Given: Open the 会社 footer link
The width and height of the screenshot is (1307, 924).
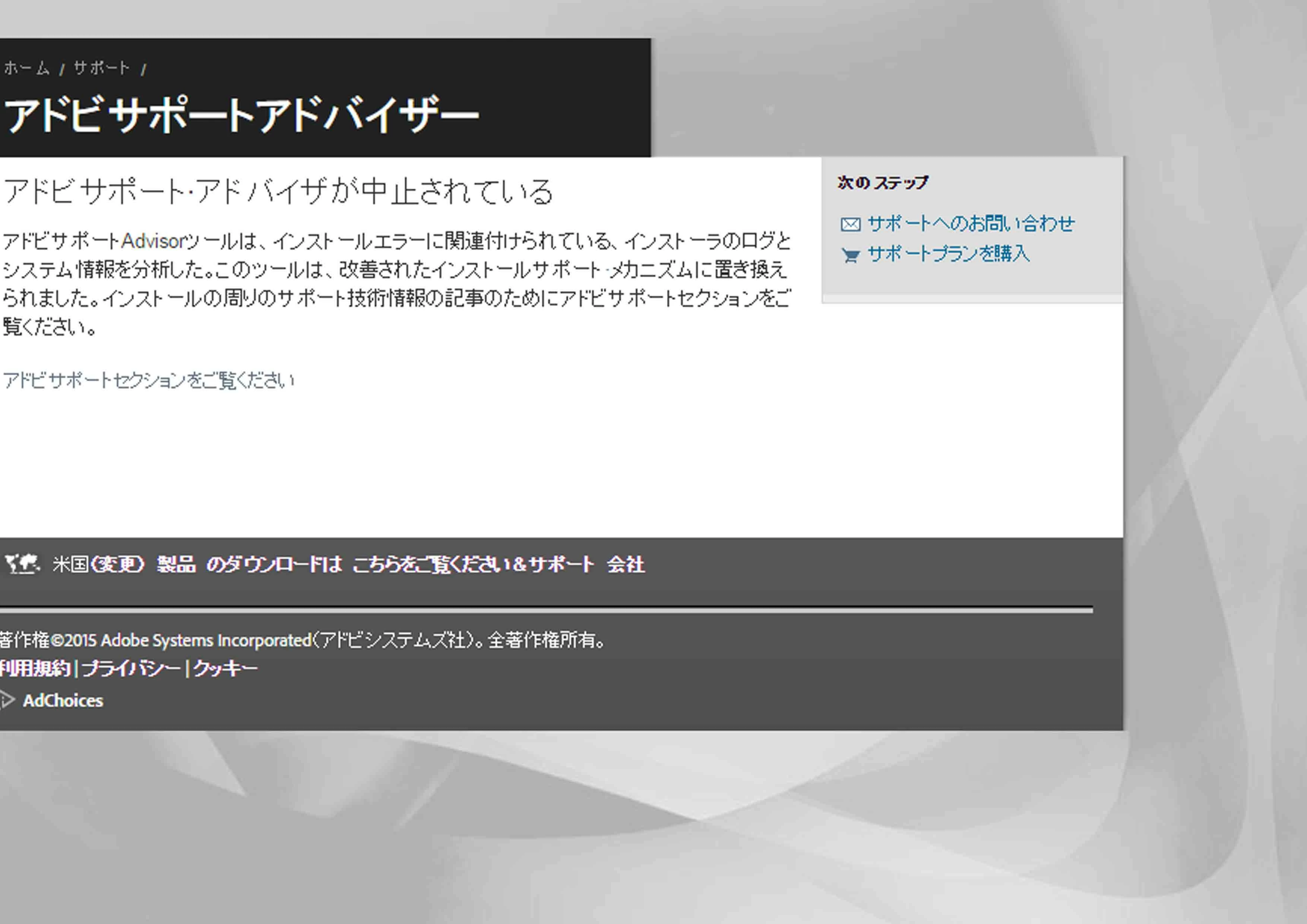Looking at the screenshot, I should (625, 564).
